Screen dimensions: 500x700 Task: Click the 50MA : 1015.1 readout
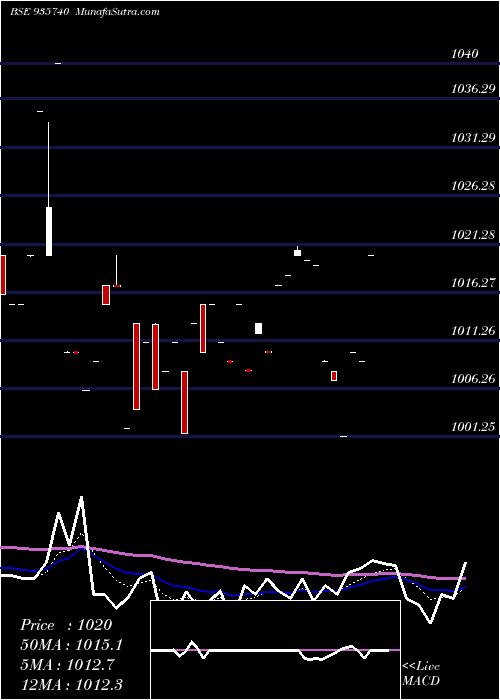click(x=71, y=645)
